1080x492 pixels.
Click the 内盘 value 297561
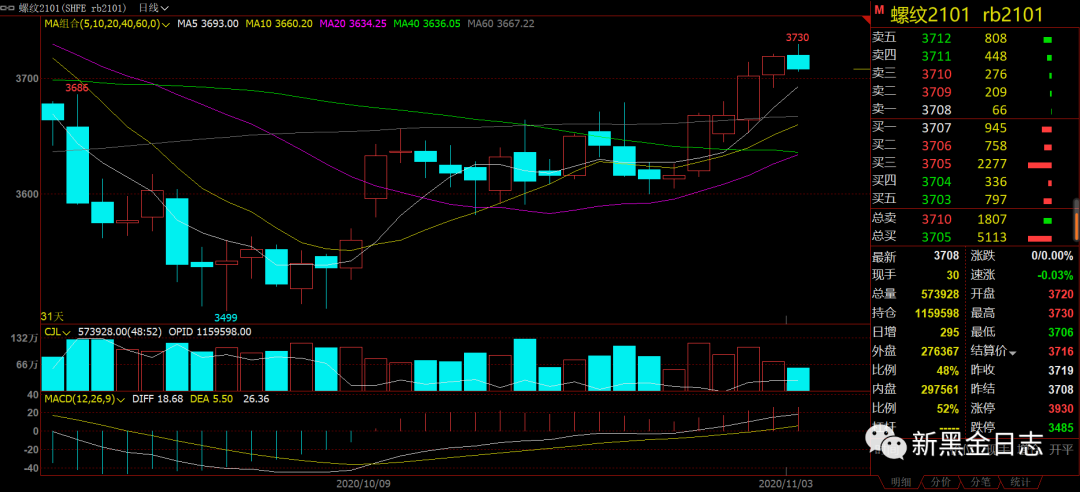[940, 390]
